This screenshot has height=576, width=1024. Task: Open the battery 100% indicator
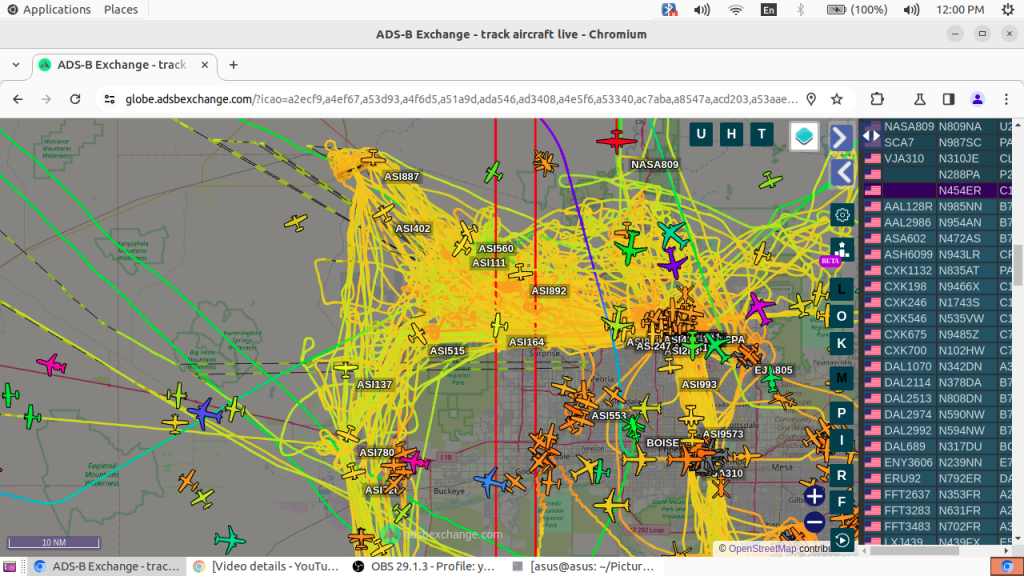pyautogui.click(x=857, y=10)
